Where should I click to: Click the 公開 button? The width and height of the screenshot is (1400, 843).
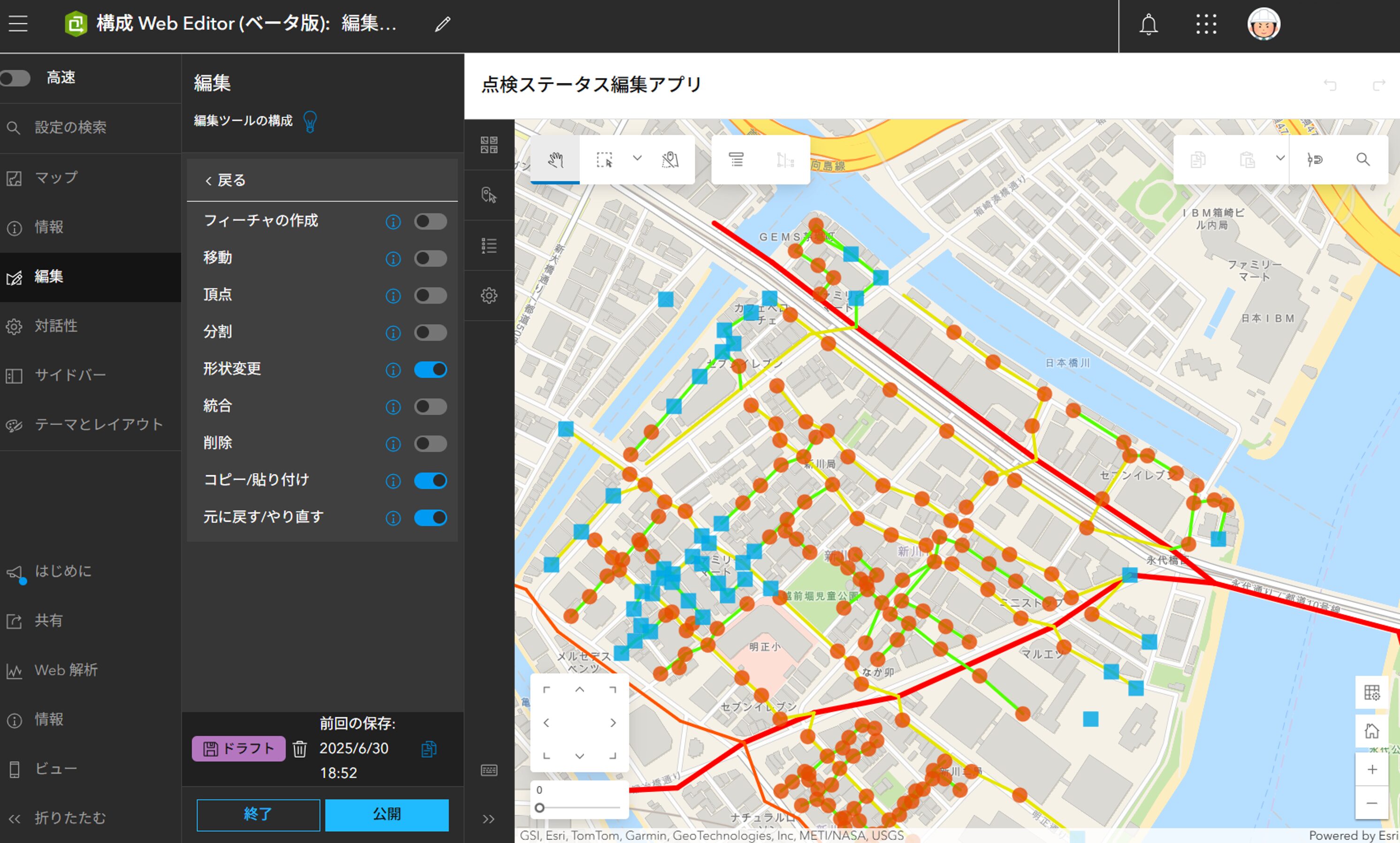pyautogui.click(x=387, y=814)
